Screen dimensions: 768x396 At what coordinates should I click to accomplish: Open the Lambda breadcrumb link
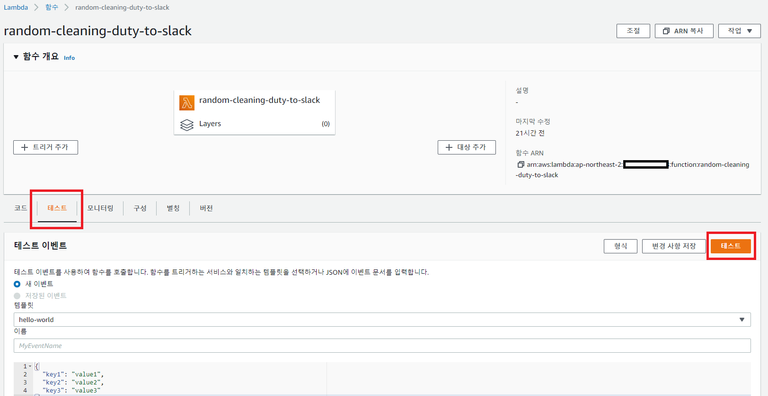[16, 8]
